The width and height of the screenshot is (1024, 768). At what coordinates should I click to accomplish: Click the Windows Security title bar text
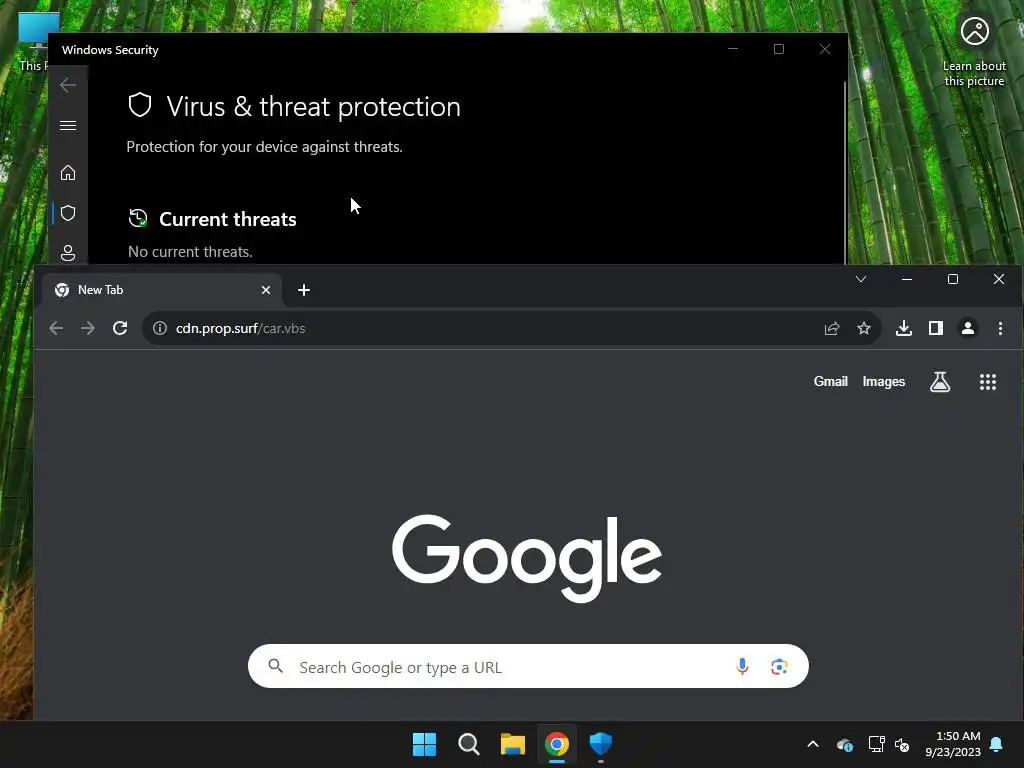pyautogui.click(x=110, y=50)
